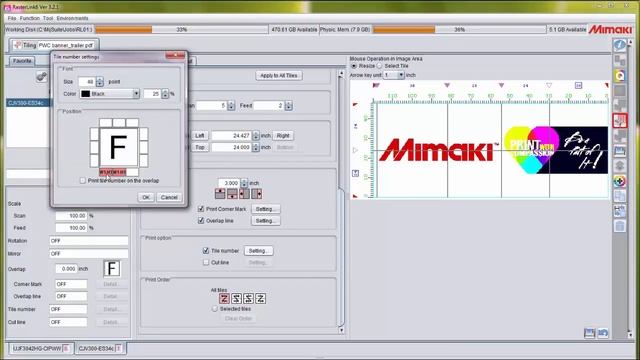
Task: Adjust the 24.000 inch height stepper
Action: 256,147
